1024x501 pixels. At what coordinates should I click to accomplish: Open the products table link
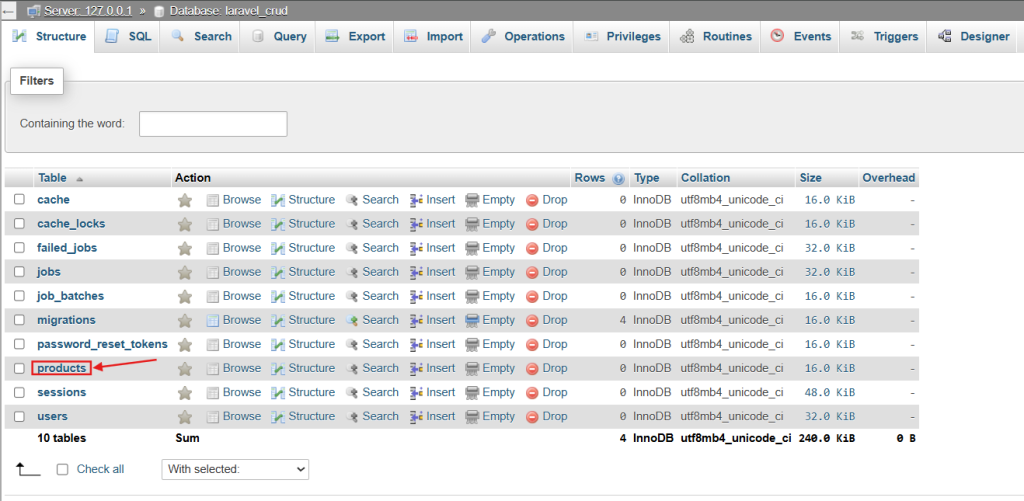(61, 368)
